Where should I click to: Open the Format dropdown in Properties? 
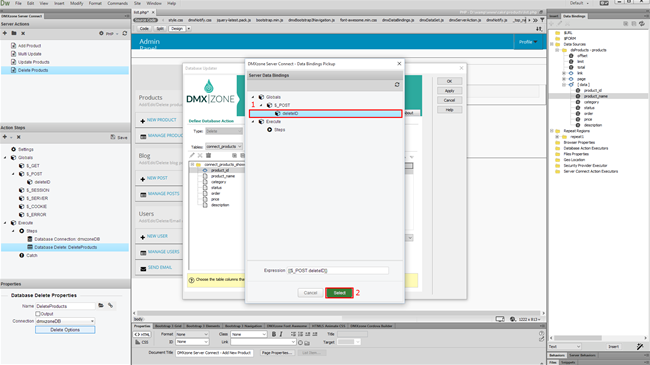click(x=192, y=334)
